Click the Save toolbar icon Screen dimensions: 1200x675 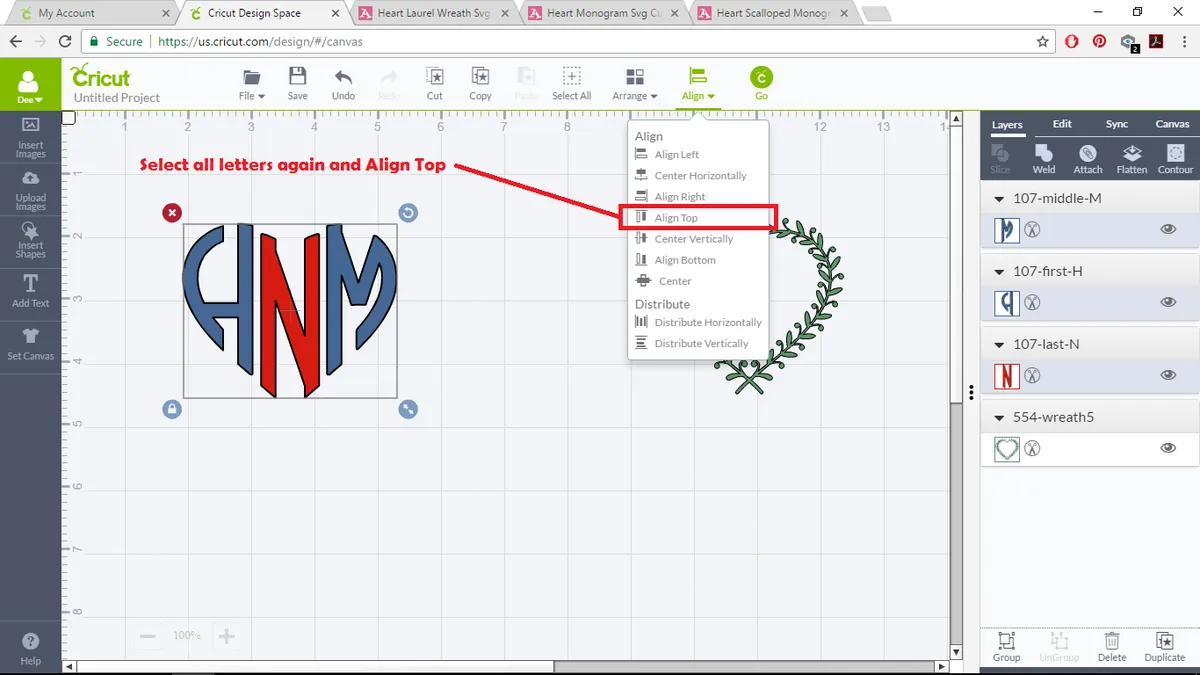coord(297,84)
